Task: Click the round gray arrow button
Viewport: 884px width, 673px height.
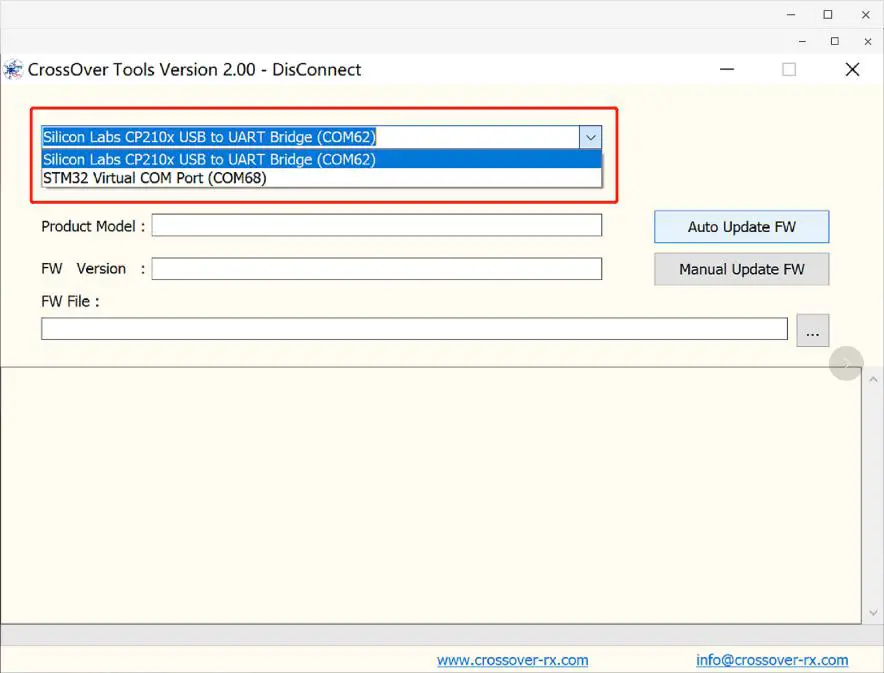Action: 846,364
